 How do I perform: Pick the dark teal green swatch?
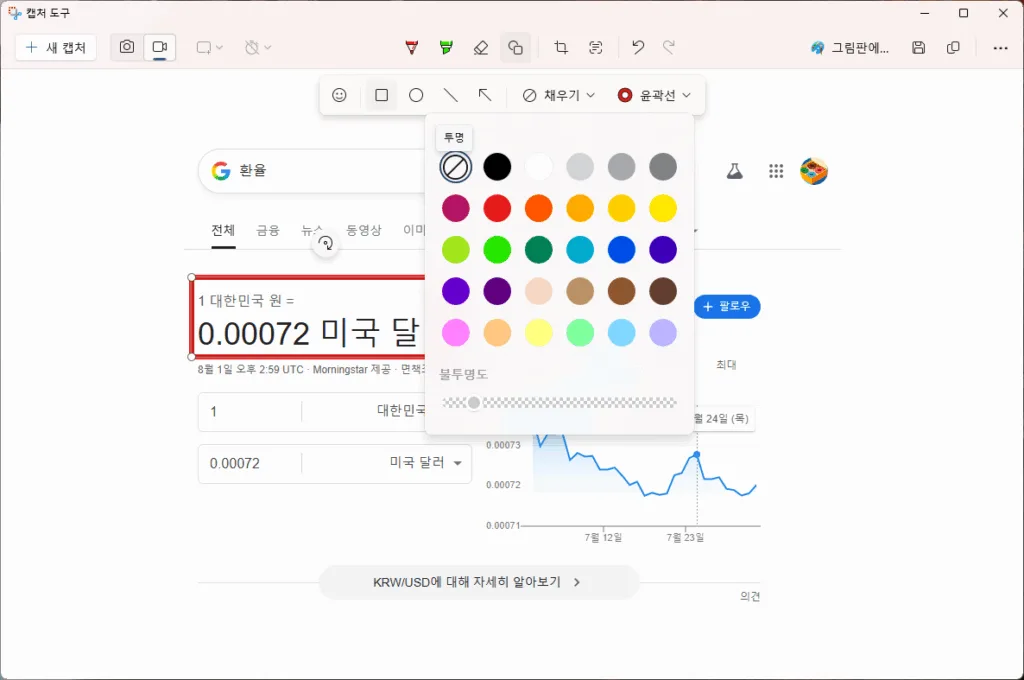539,250
